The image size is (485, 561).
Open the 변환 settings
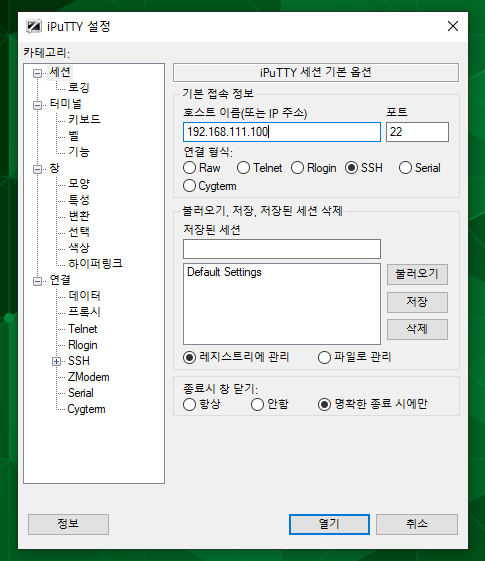coord(79,216)
